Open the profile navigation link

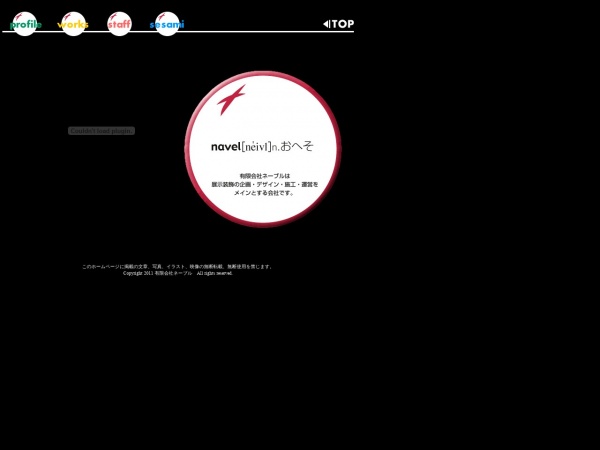pos(25,24)
